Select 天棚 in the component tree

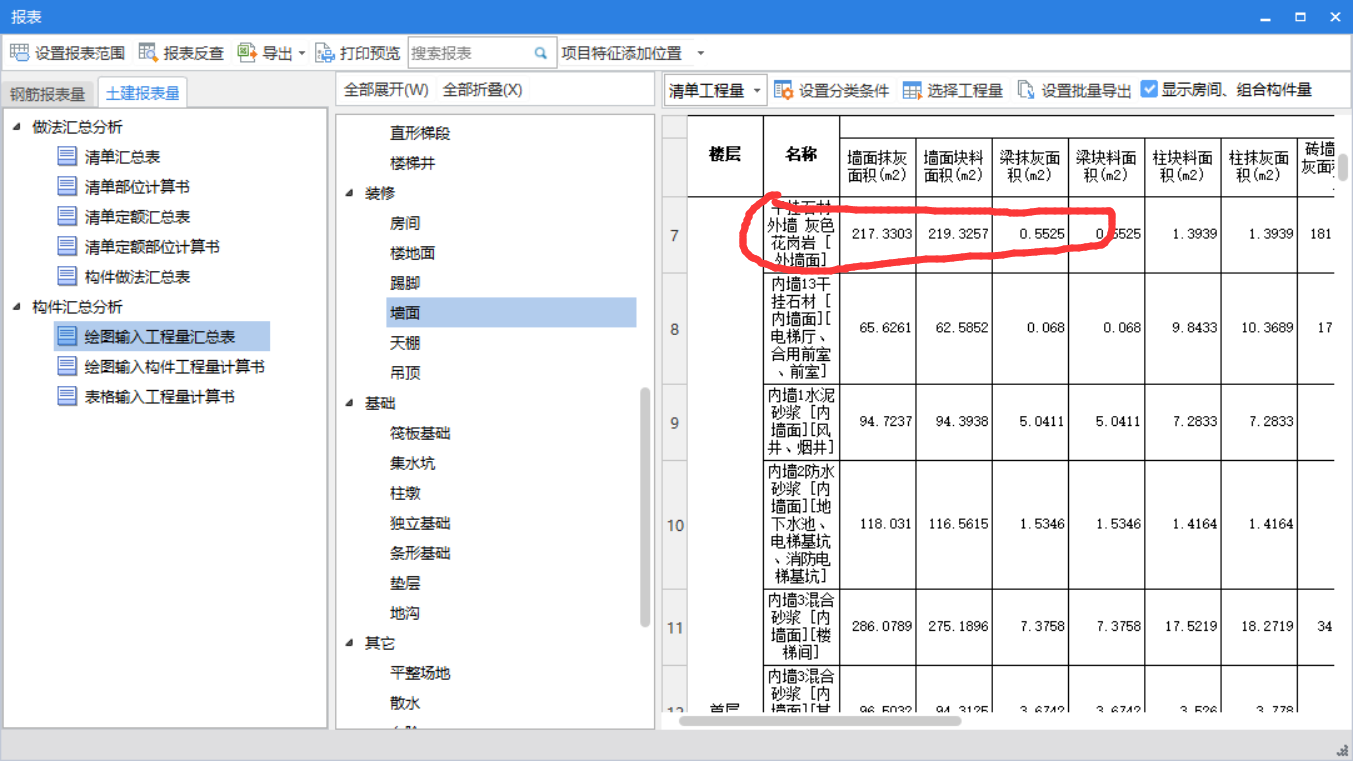(x=405, y=343)
